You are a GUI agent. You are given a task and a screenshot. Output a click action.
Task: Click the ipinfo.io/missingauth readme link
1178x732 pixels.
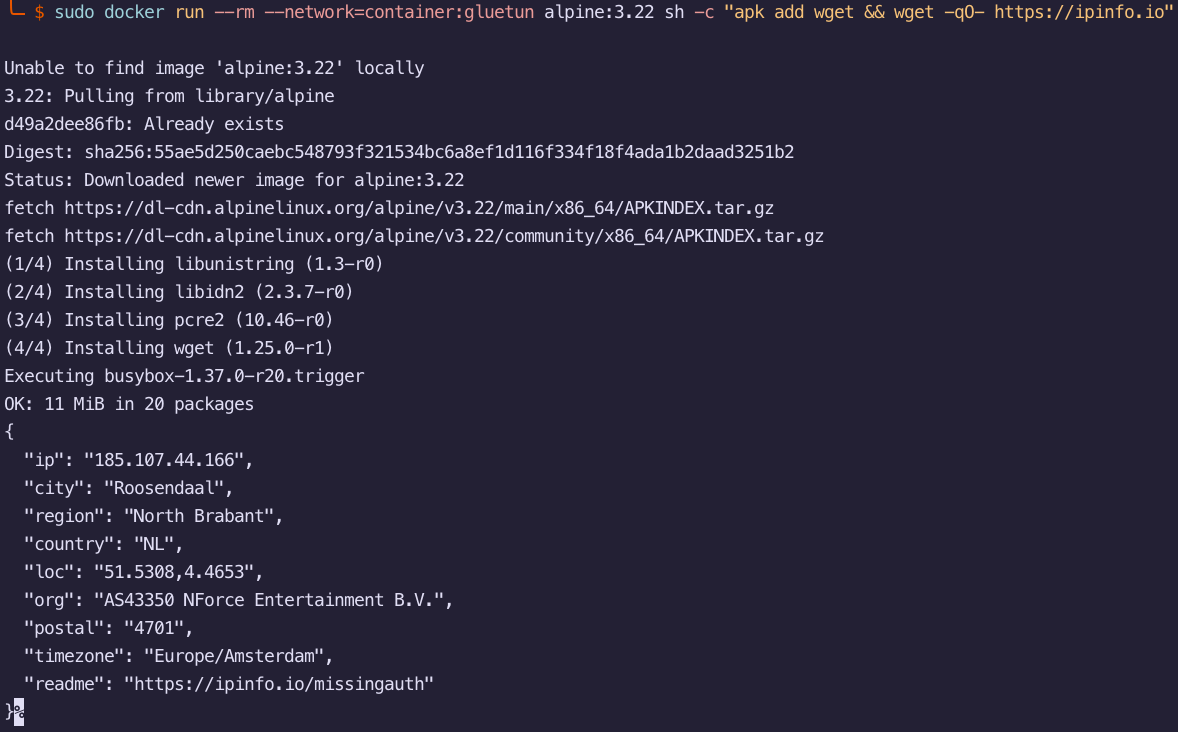tap(284, 684)
